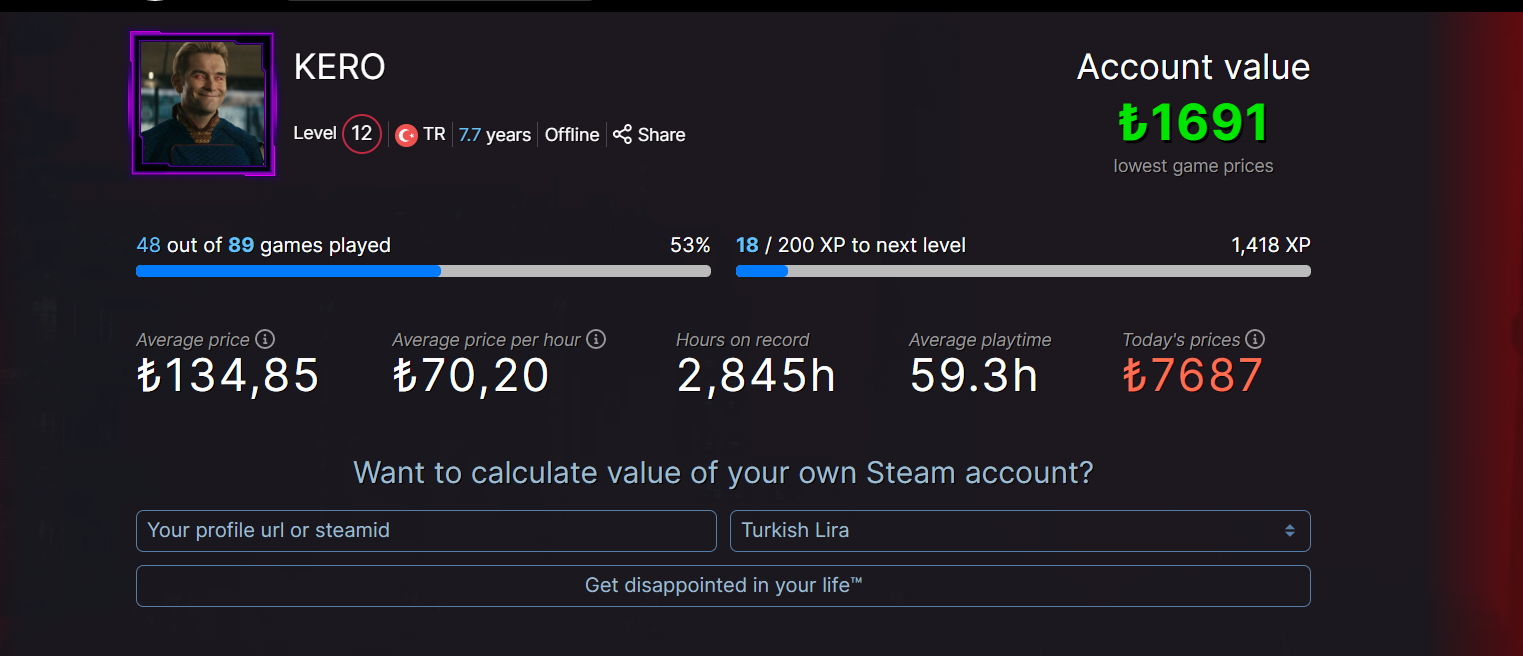This screenshot has height=656, width=1523.
Task: Click the ₺134,85 average price value
Action: [x=228, y=376]
